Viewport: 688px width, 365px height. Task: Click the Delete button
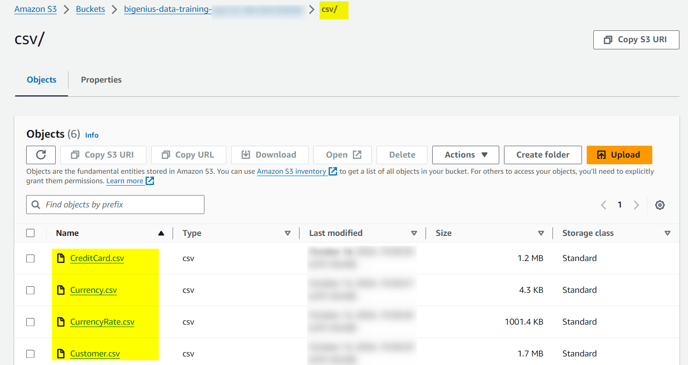(x=402, y=155)
